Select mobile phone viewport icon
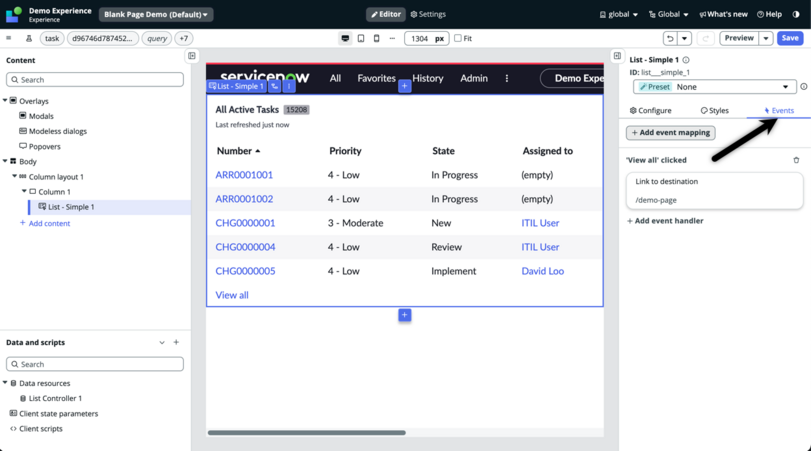The width and height of the screenshot is (811, 451). tap(377, 38)
